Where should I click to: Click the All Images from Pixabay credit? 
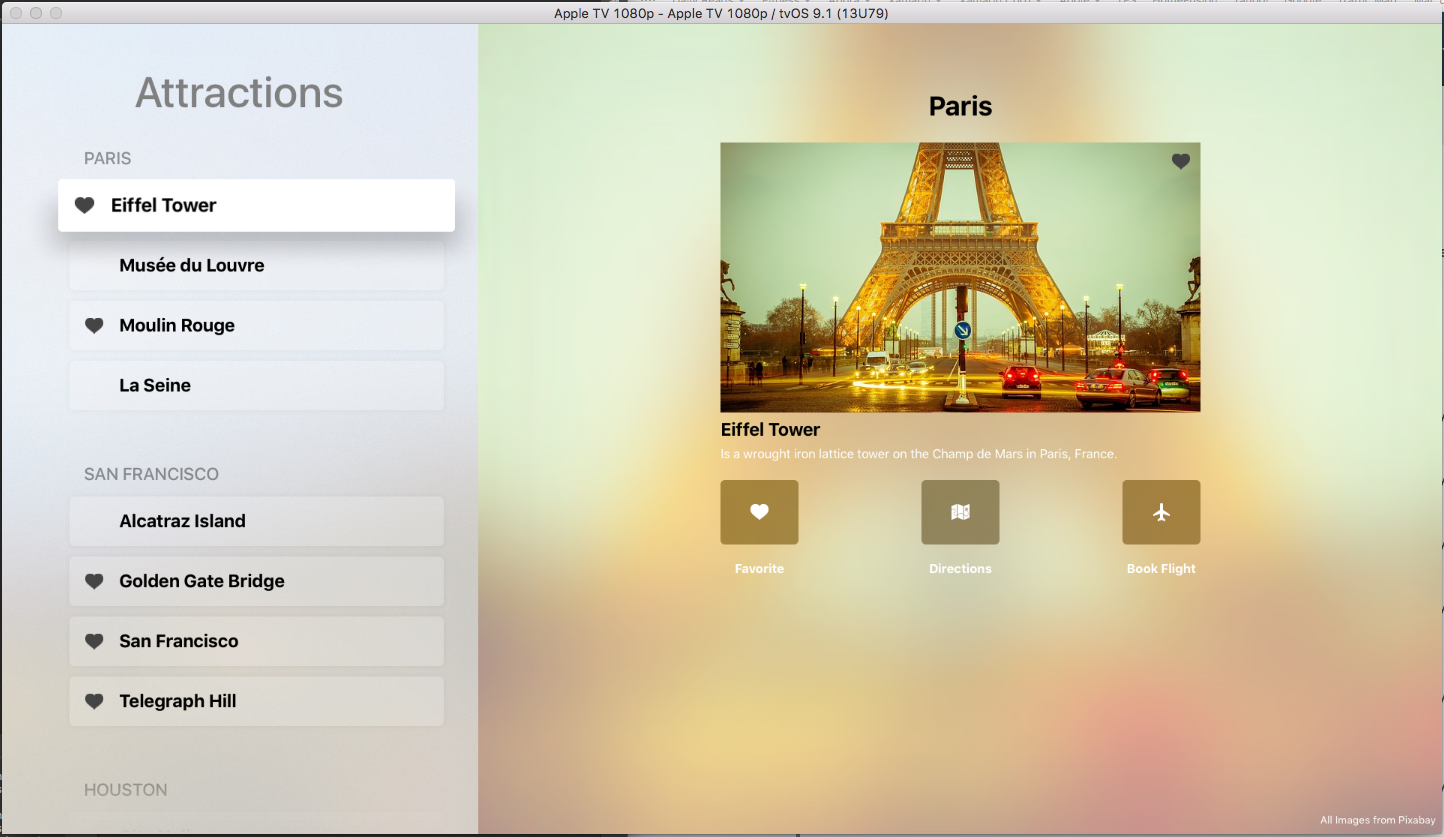pyautogui.click(x=1378, y=819)
